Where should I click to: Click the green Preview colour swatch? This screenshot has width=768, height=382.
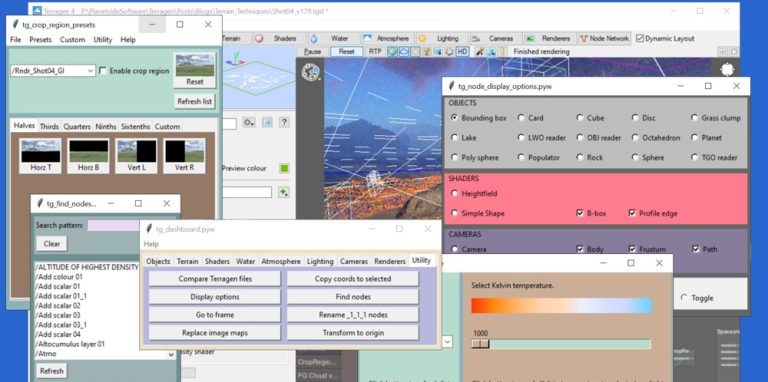point(284,168)
